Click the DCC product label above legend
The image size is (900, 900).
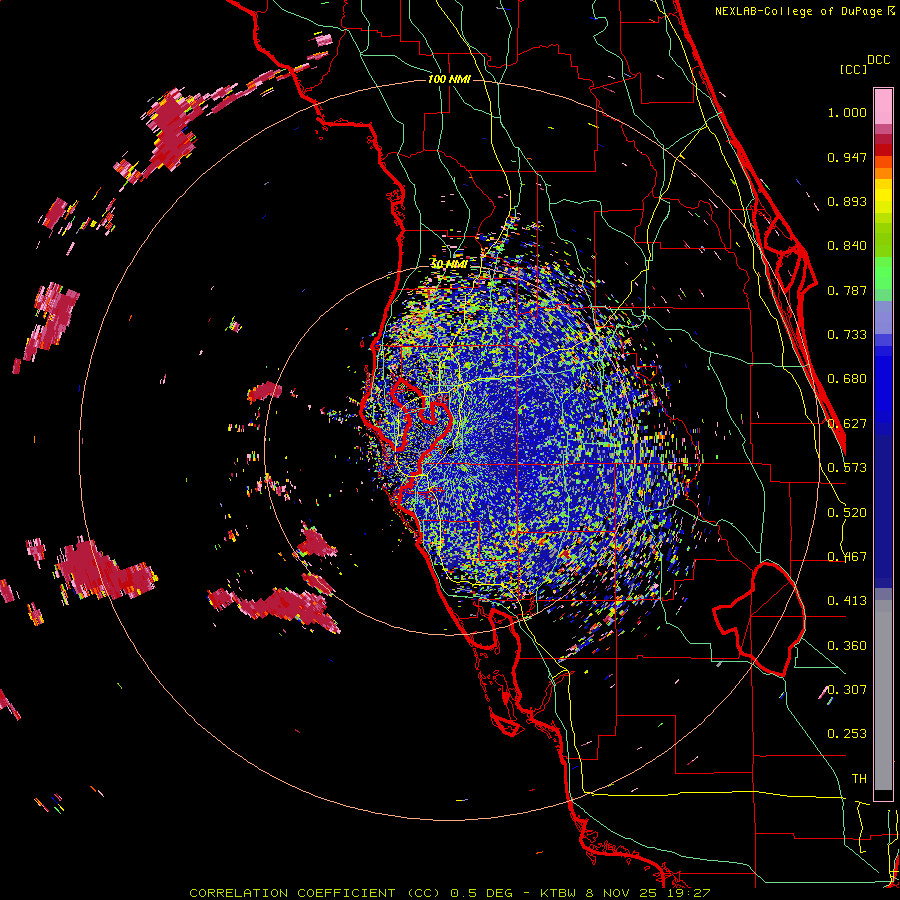pyautogui.click(x=878, y=60)
